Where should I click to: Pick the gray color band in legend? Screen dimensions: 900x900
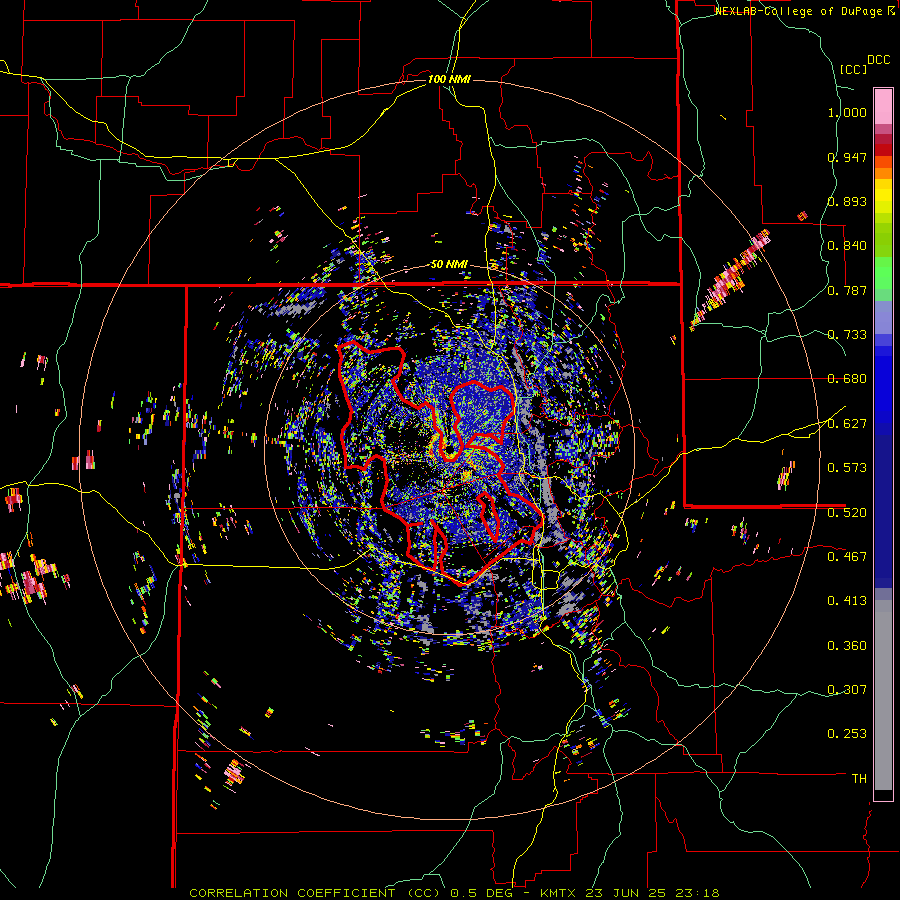(x=883, y=695)
